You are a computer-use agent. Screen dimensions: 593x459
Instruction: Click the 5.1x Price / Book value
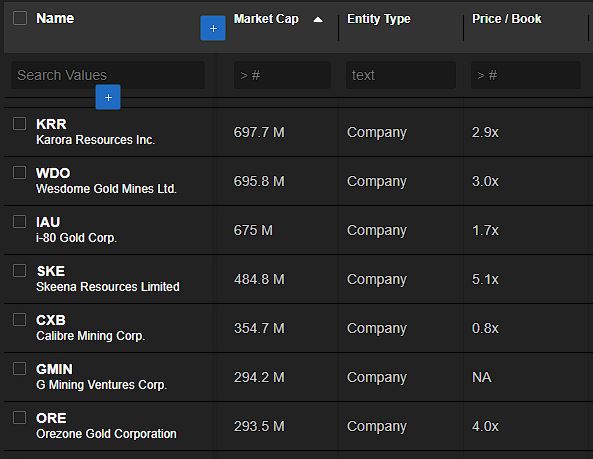485,279
